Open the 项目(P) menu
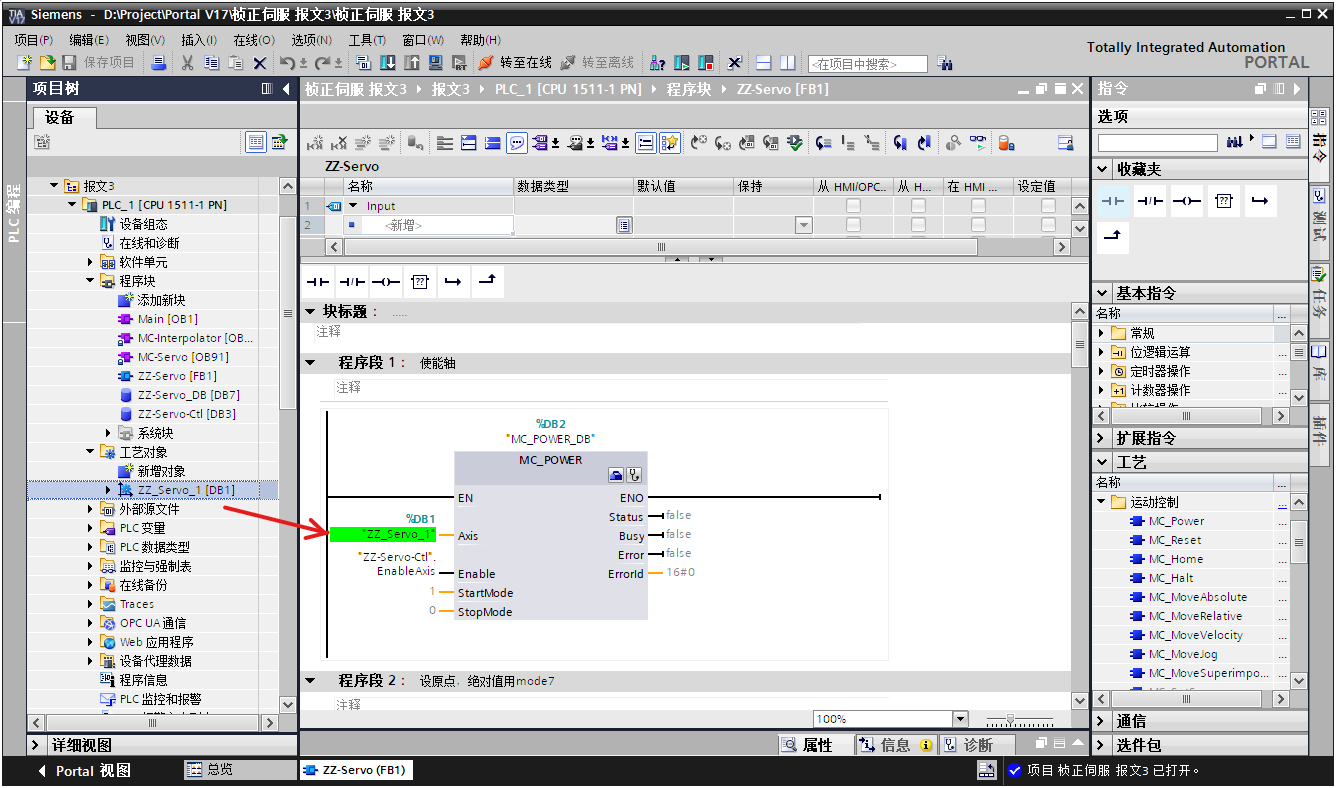This screenshot has width=1336, height=788. click(x=33, y=40)
